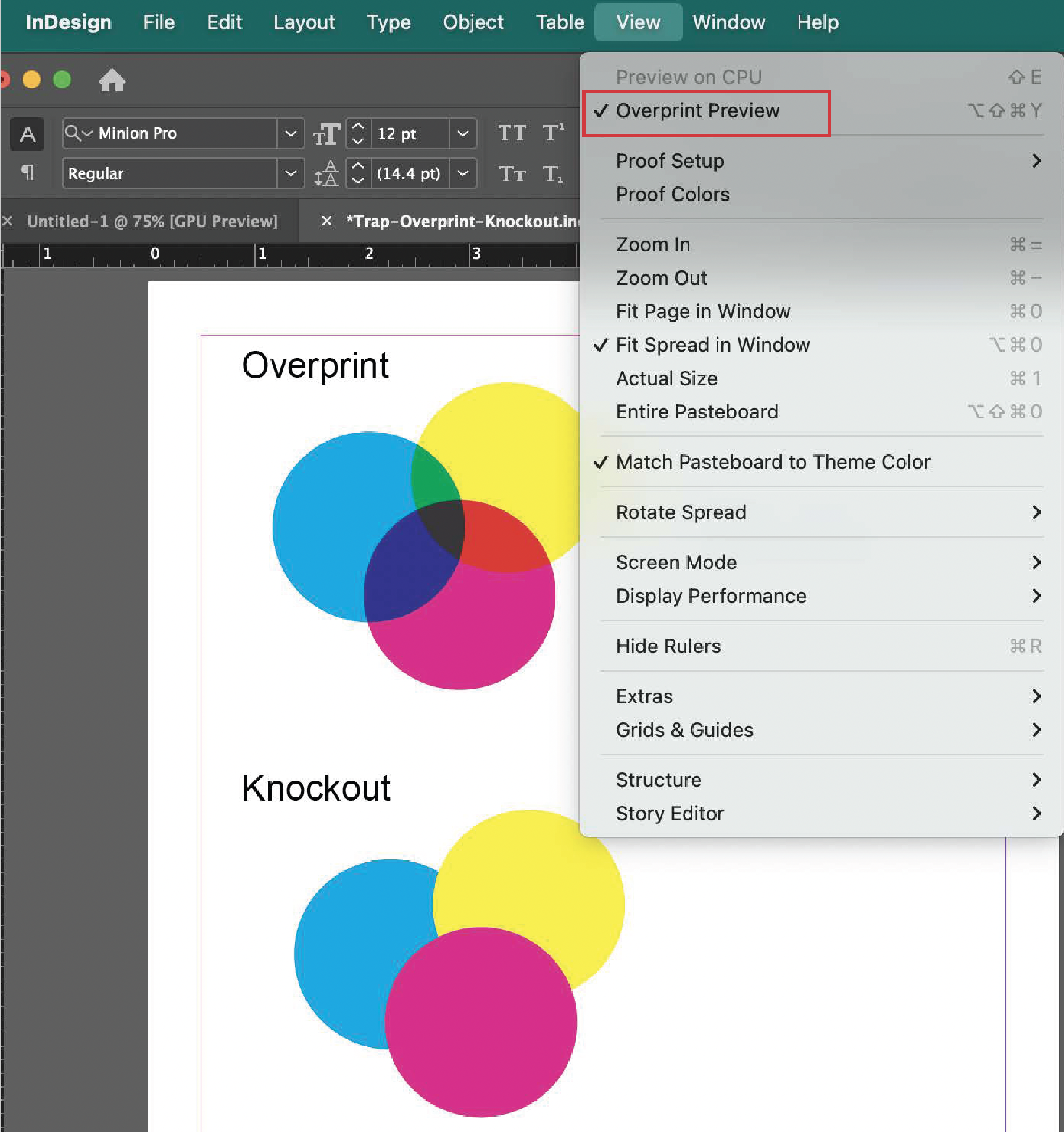Click the 12 pt size field
Viewport: 1064px width, 1132px height.
(x=410, y=133)
